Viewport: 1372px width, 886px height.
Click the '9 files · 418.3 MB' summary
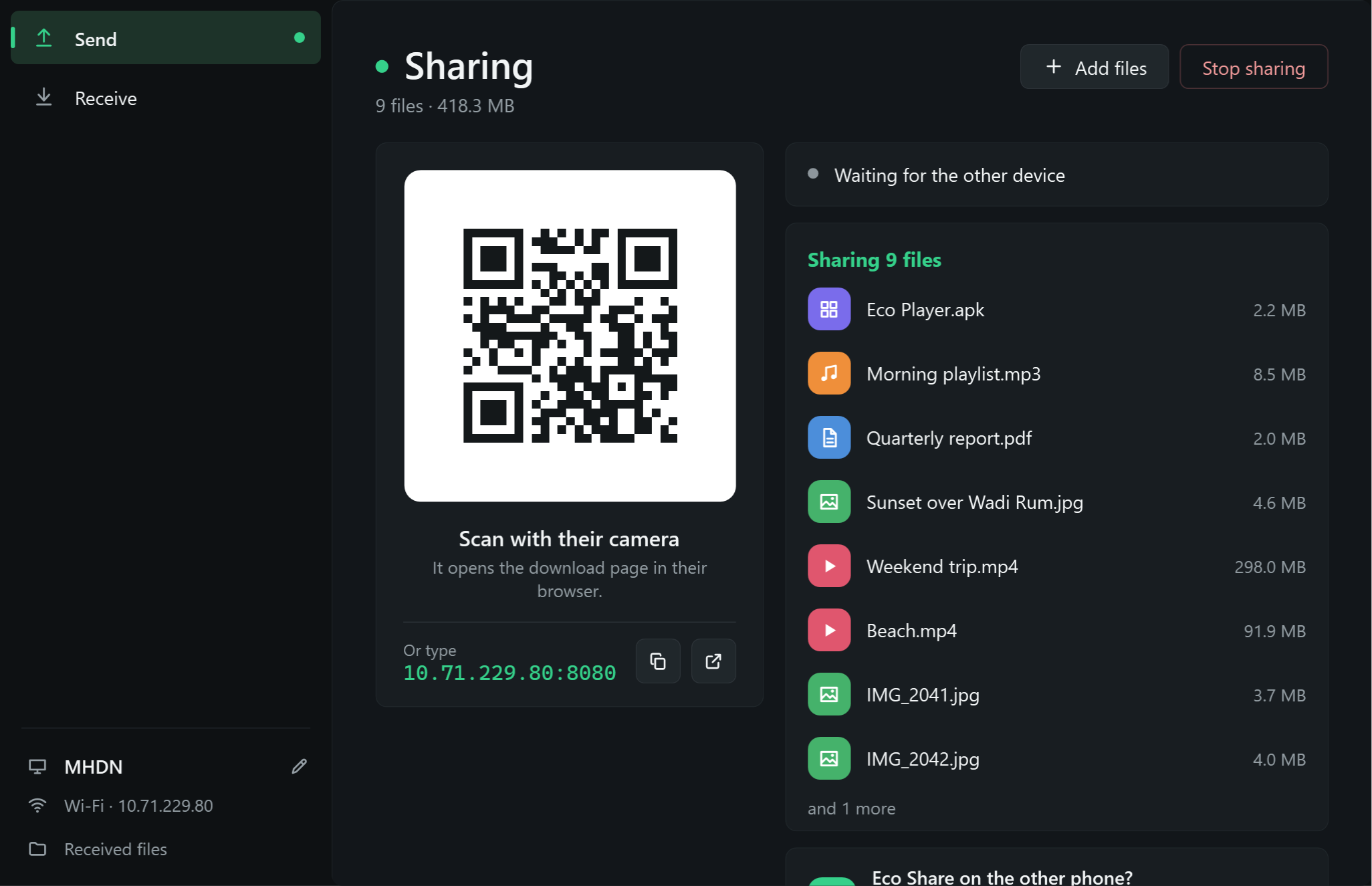pos(445,106)
